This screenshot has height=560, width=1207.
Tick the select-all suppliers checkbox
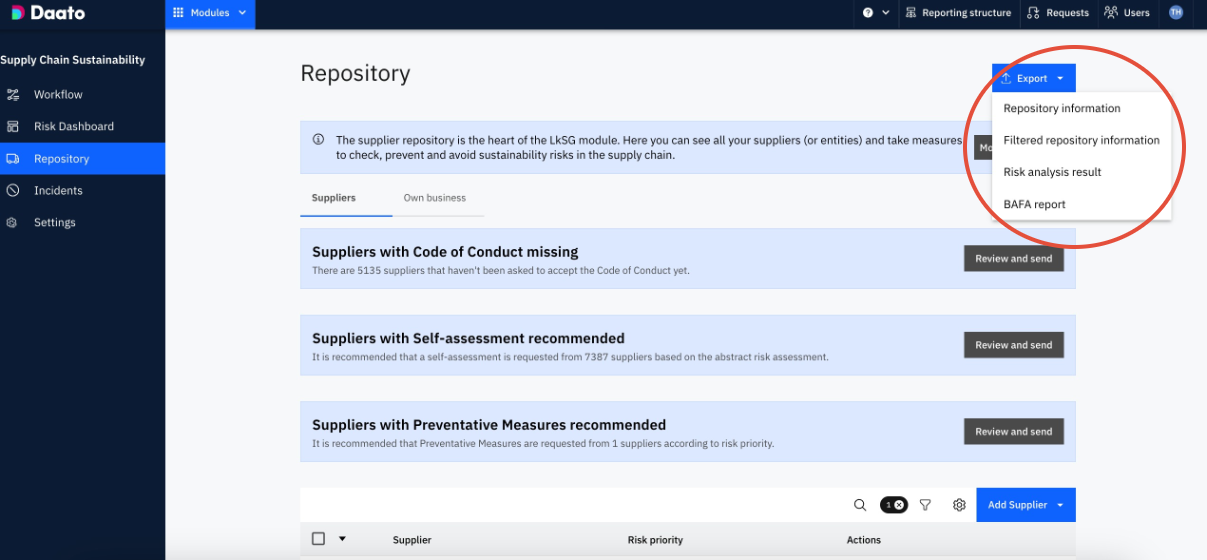(318, 539)
